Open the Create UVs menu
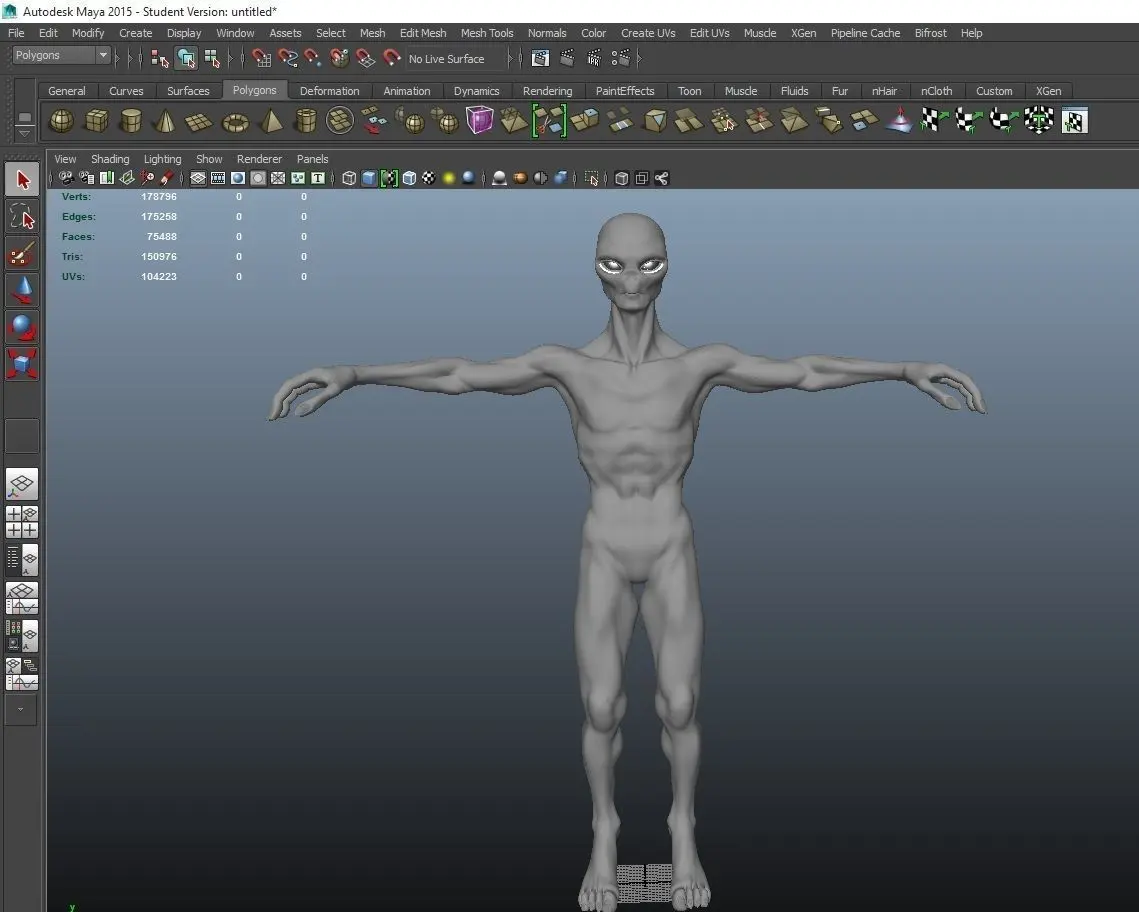The image size is (1139, 912). [648, 33]
